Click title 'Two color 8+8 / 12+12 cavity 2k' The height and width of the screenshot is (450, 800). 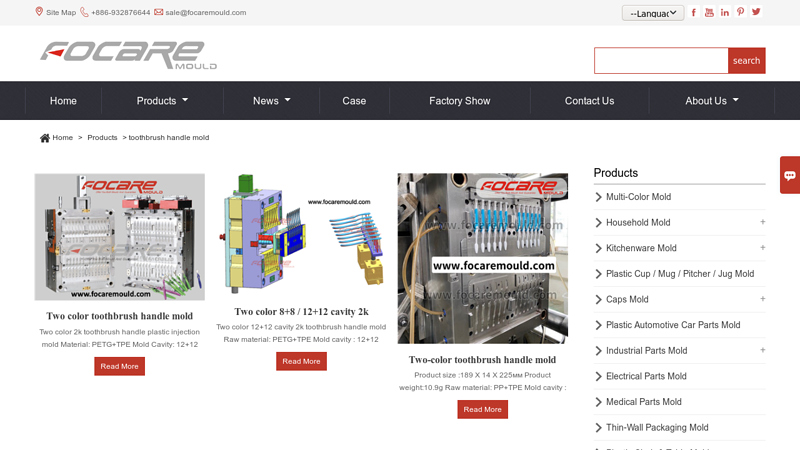pyautogui.click(x=302, y=312)
